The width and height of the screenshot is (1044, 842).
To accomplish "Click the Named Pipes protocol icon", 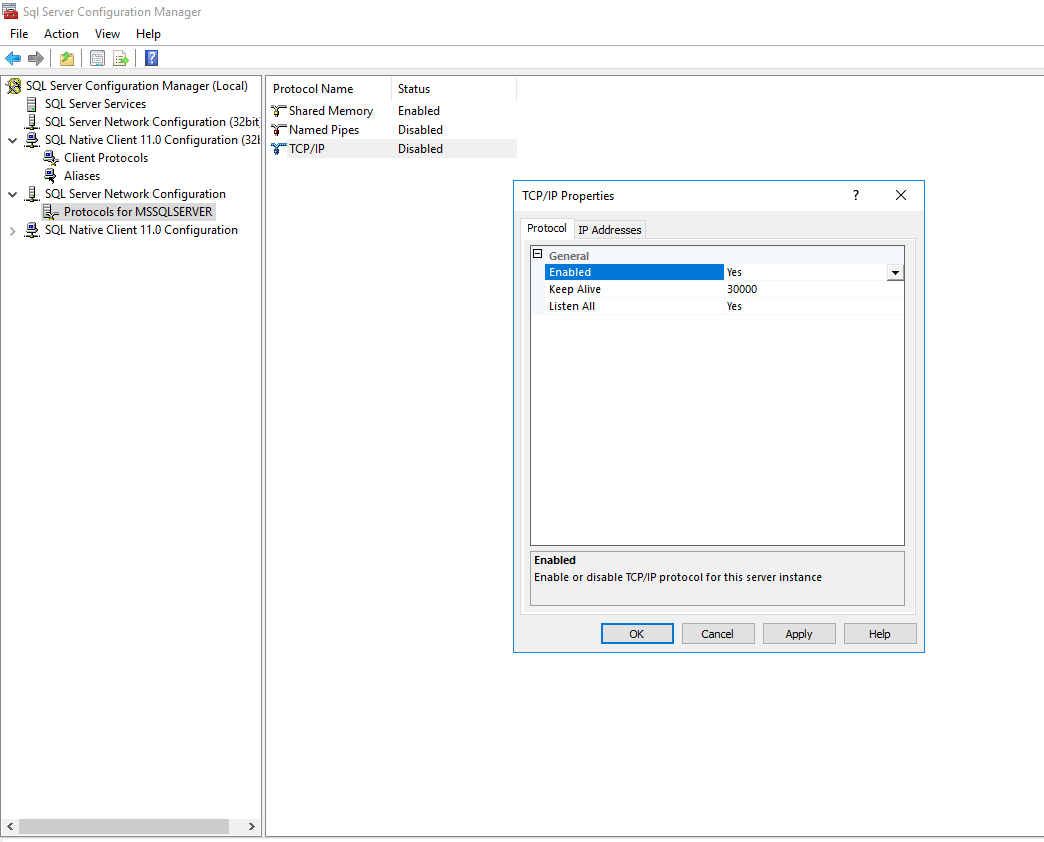I will 279,130.
